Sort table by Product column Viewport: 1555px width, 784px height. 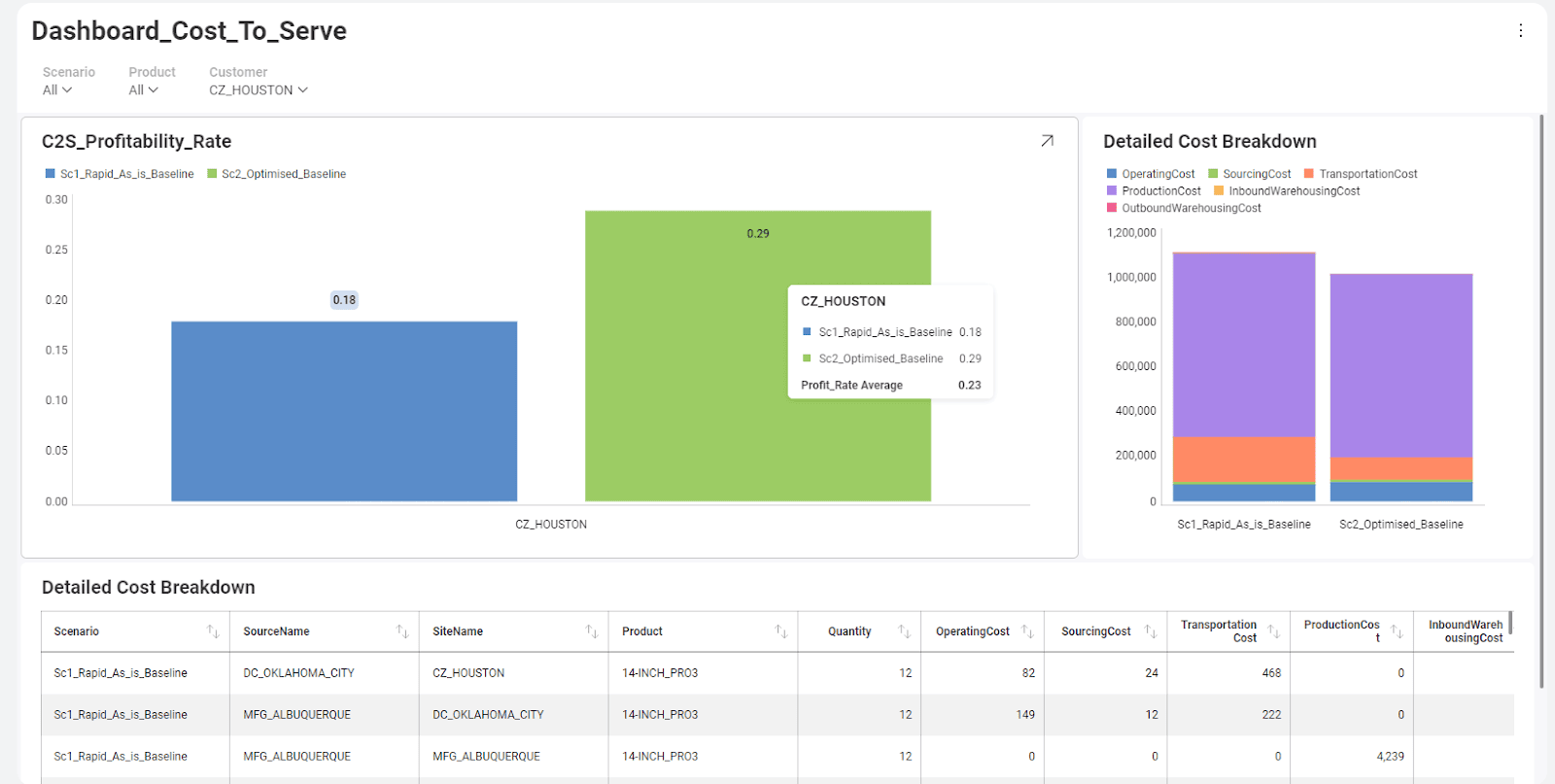(780, 631)
